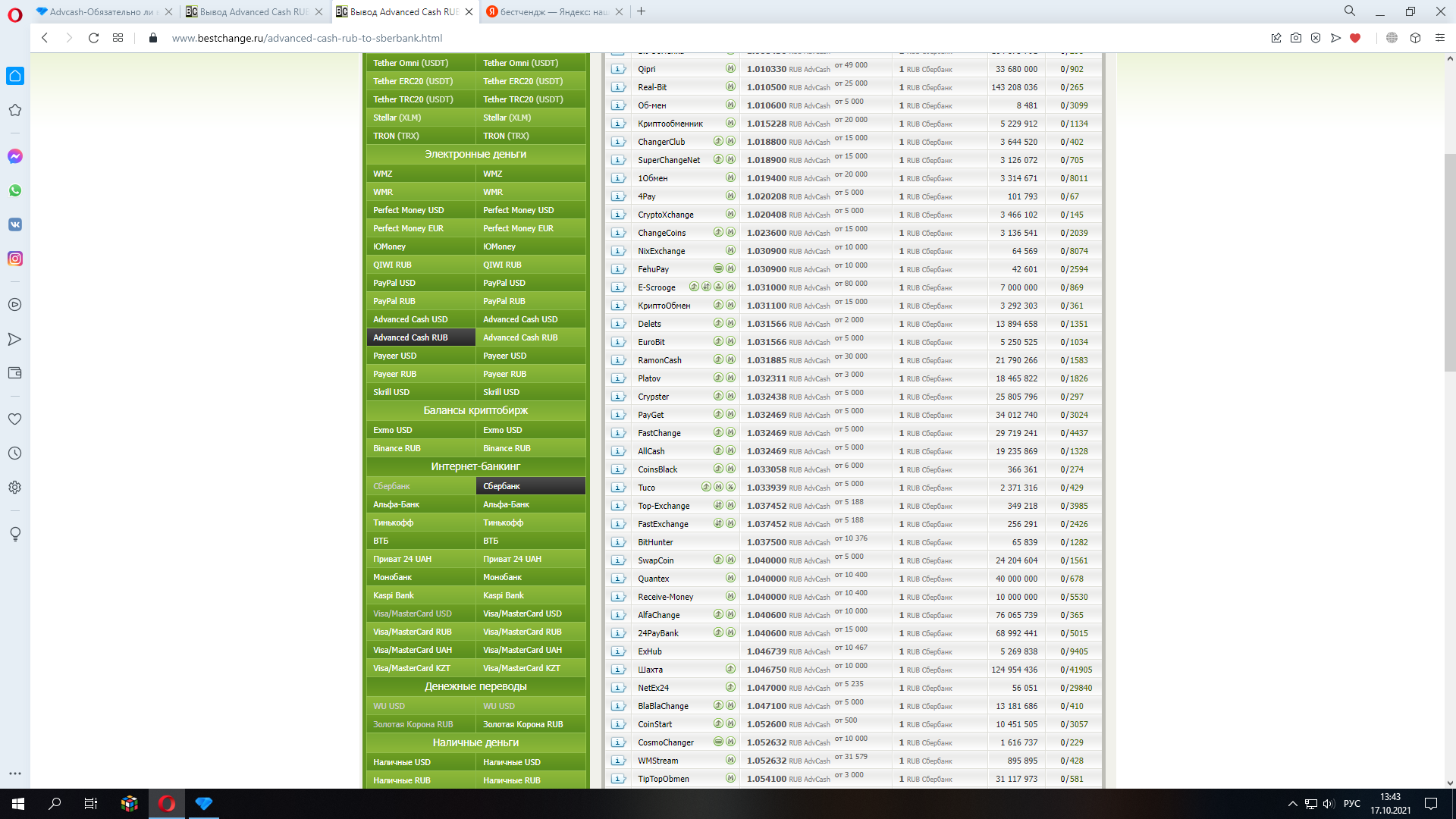
Task: Open the BlaBlaChange exchanger
Action: pyautogui.click(x=663, y=706)
